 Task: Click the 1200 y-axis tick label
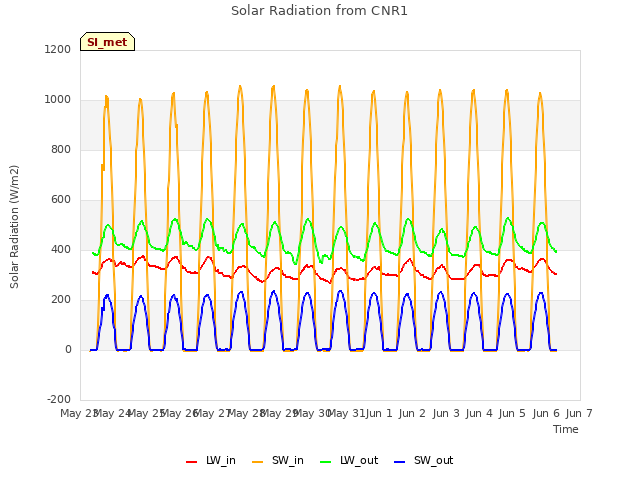click(x=58, y=49)
